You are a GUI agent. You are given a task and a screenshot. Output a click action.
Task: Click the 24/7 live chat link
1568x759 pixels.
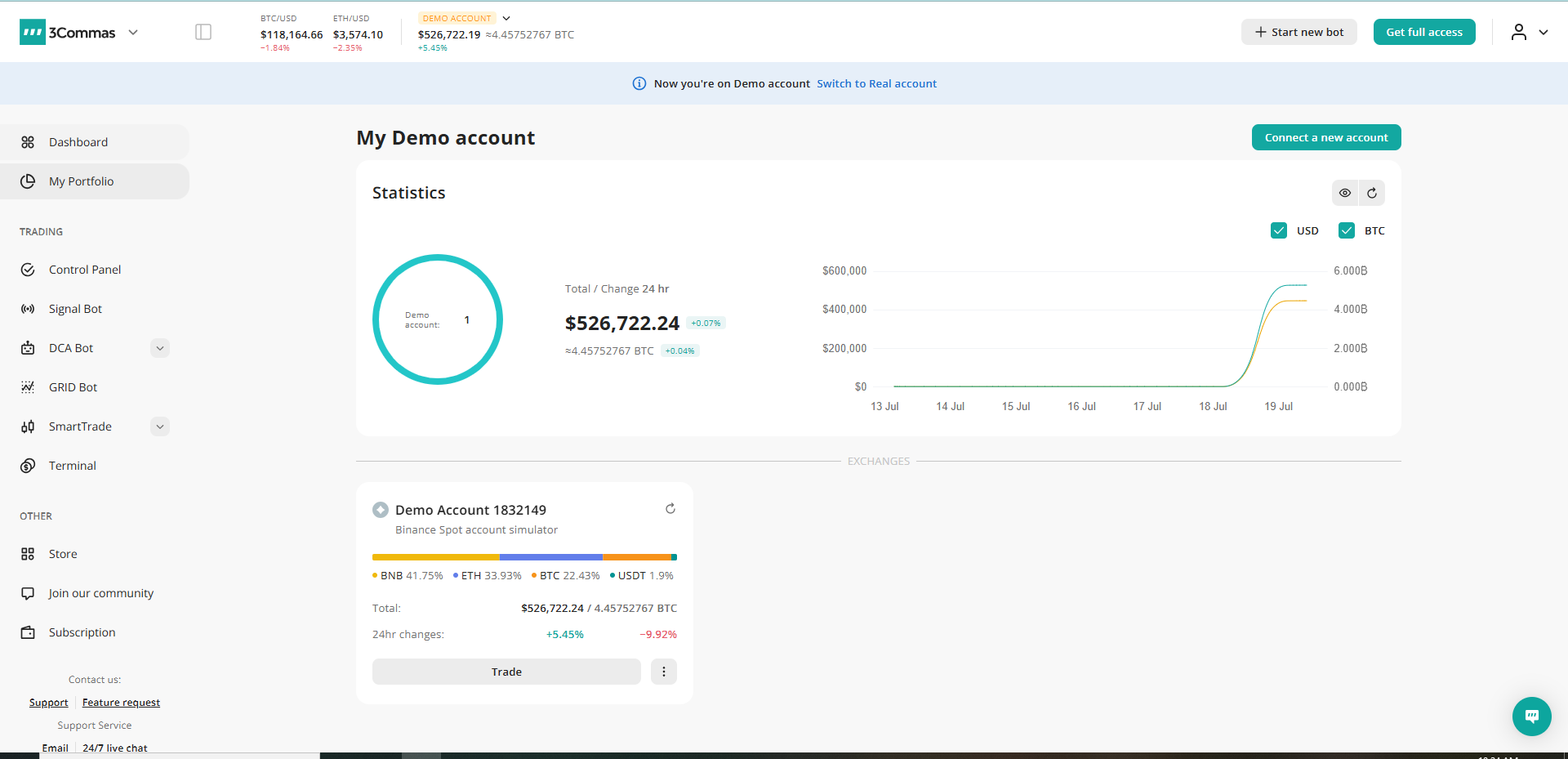tap(115, 748)
